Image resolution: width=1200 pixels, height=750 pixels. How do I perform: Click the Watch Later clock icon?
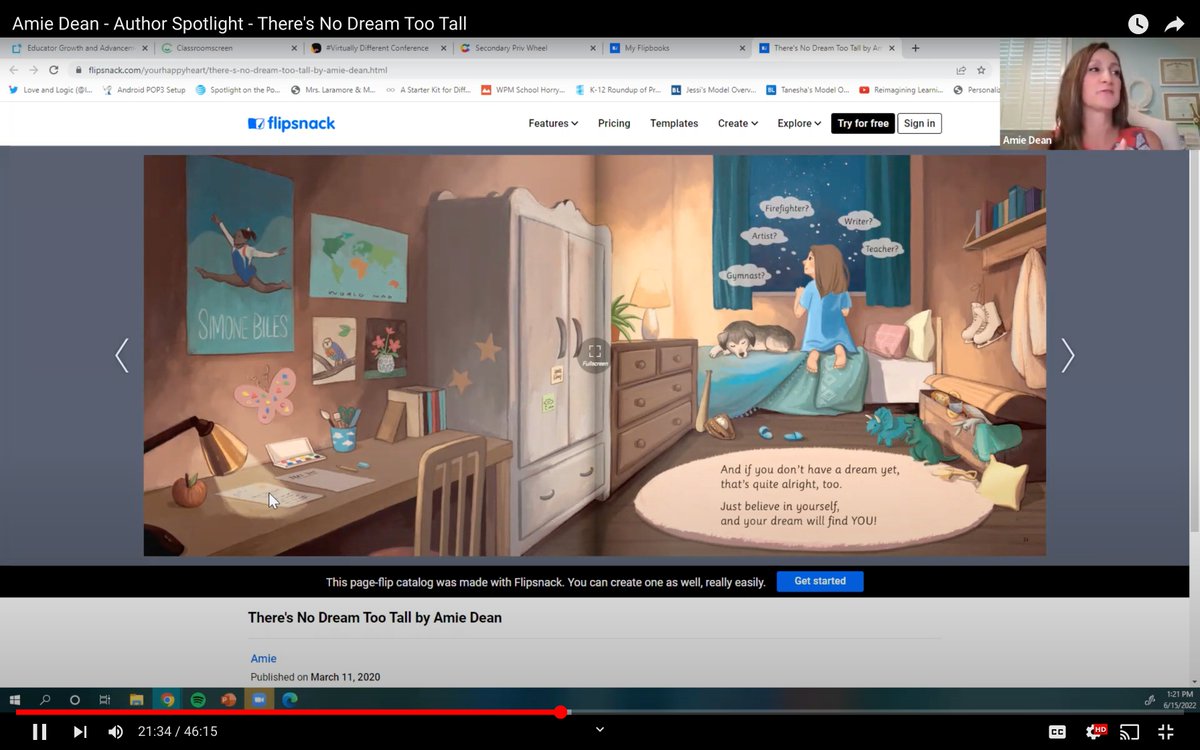pos(1137,22)
